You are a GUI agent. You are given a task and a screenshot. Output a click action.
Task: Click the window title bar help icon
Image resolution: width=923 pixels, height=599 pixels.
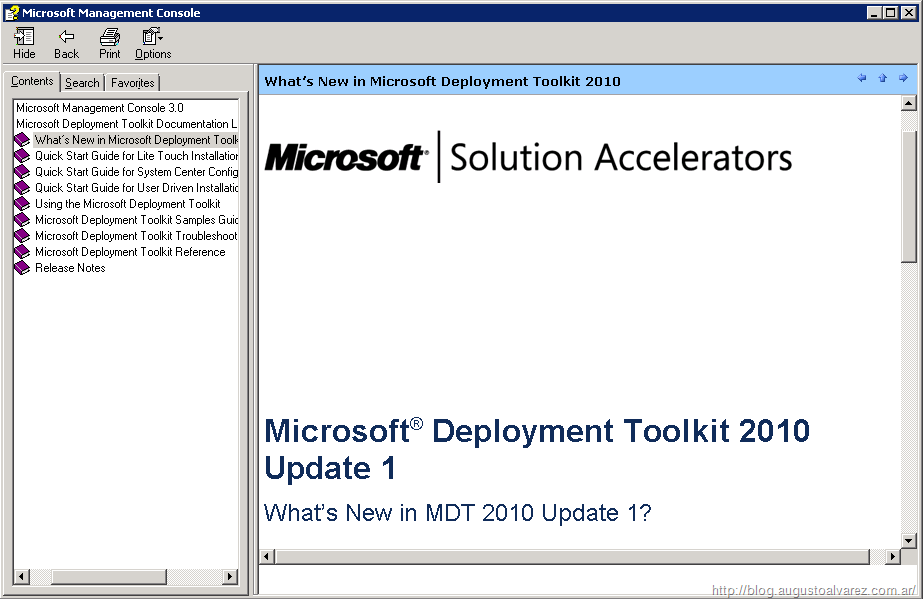click(x=12, y=12)
